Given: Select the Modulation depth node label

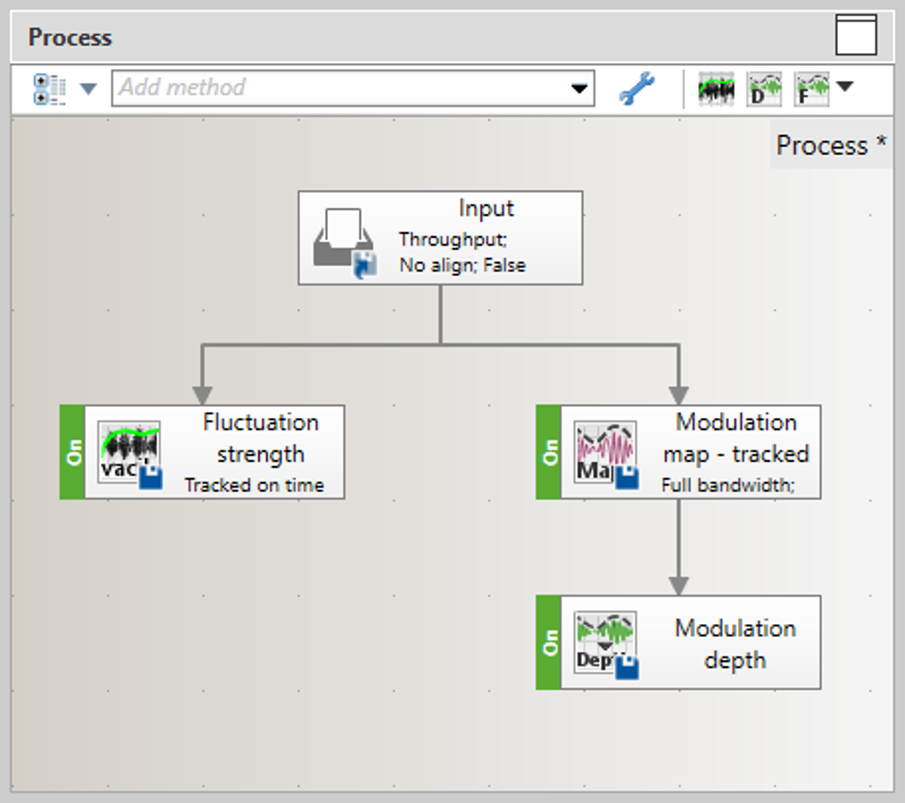Looking at the screenshot, I should pos(735,644).
